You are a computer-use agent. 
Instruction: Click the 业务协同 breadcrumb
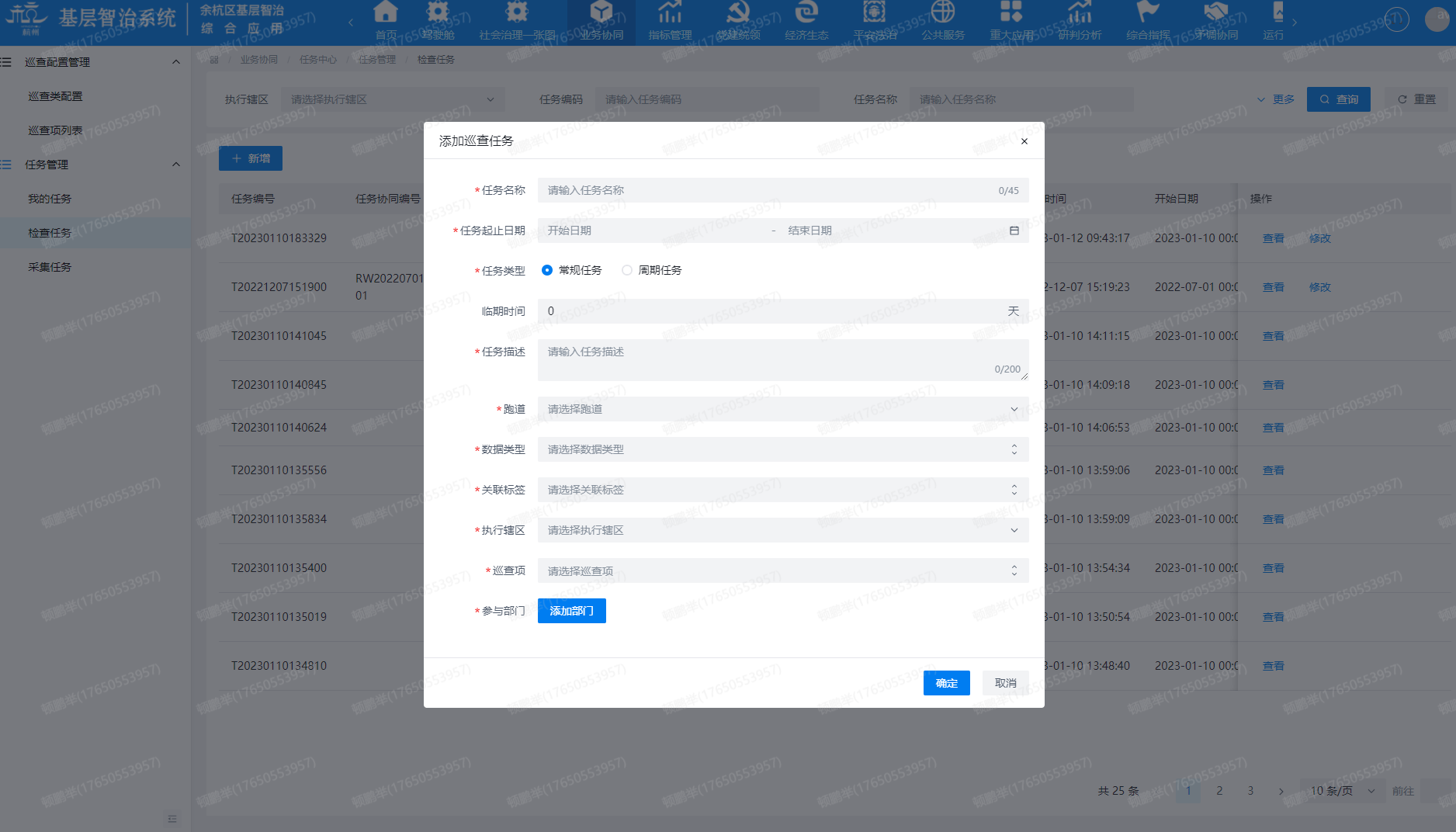pos(258,60)
